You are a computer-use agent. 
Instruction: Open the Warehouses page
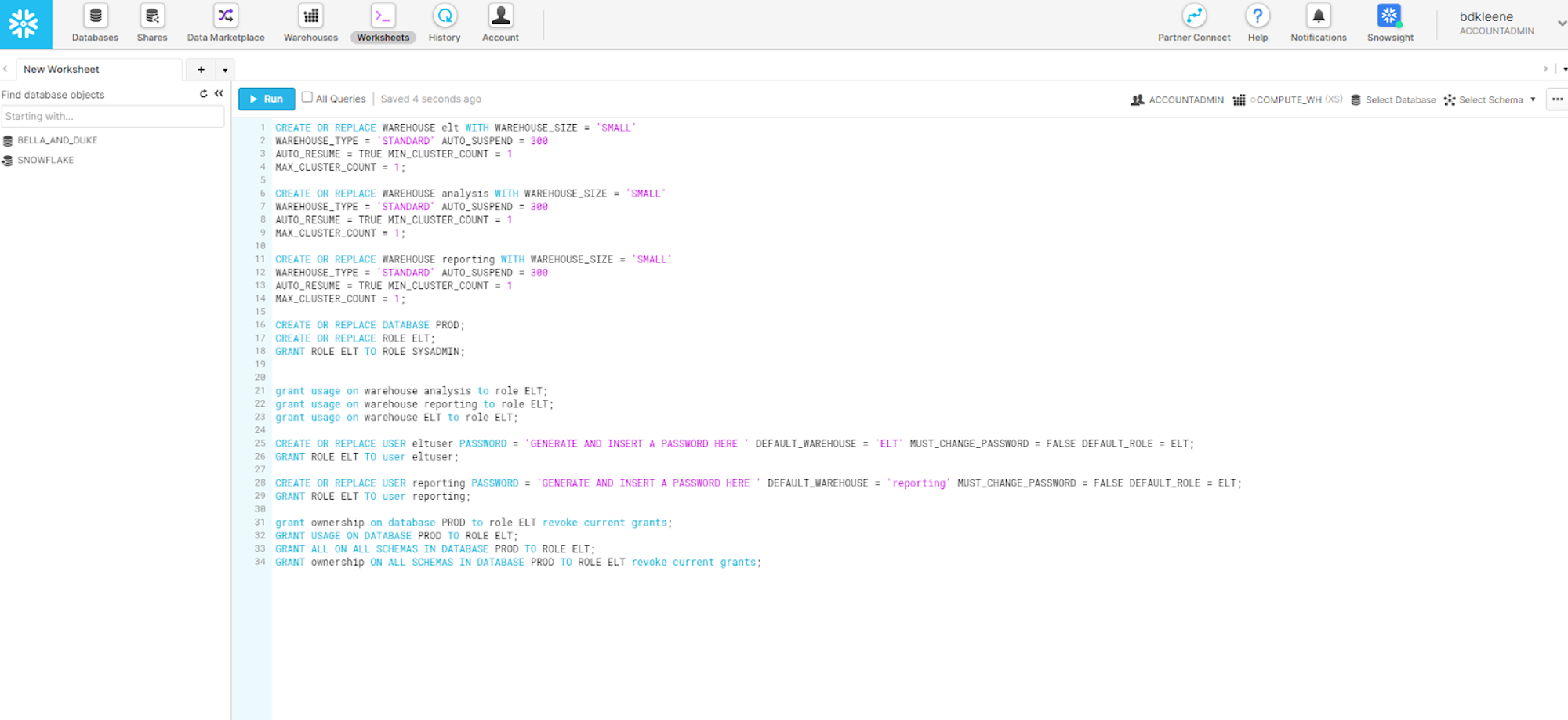coord(310,24)
